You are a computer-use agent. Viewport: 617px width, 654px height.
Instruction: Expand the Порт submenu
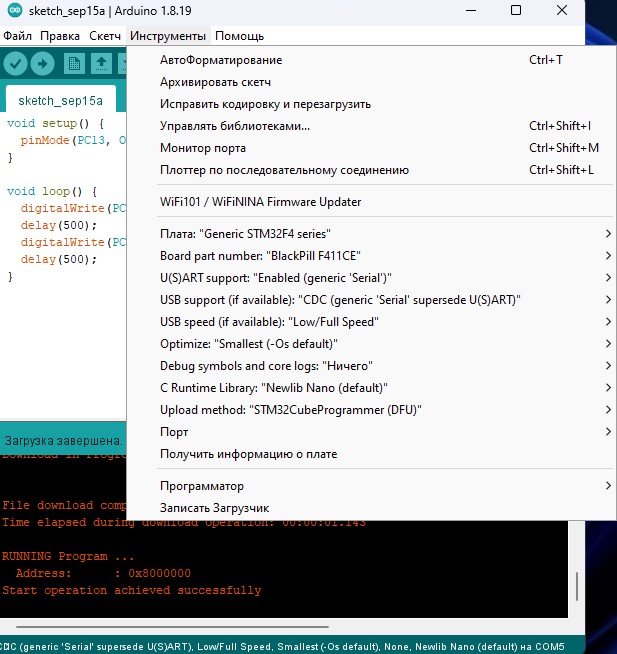(371, 432)
